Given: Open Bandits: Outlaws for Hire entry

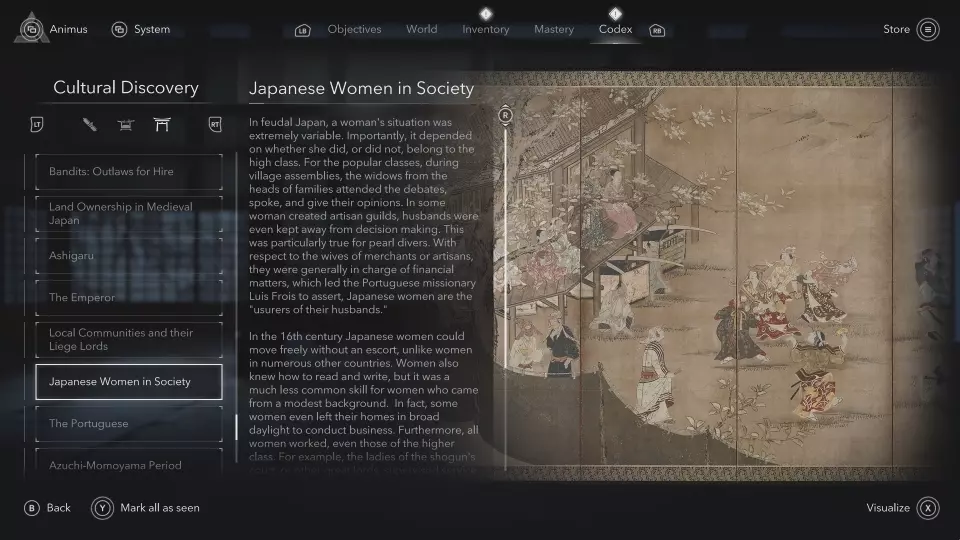Looking at the screenshot, I should (x=129, y=171).
